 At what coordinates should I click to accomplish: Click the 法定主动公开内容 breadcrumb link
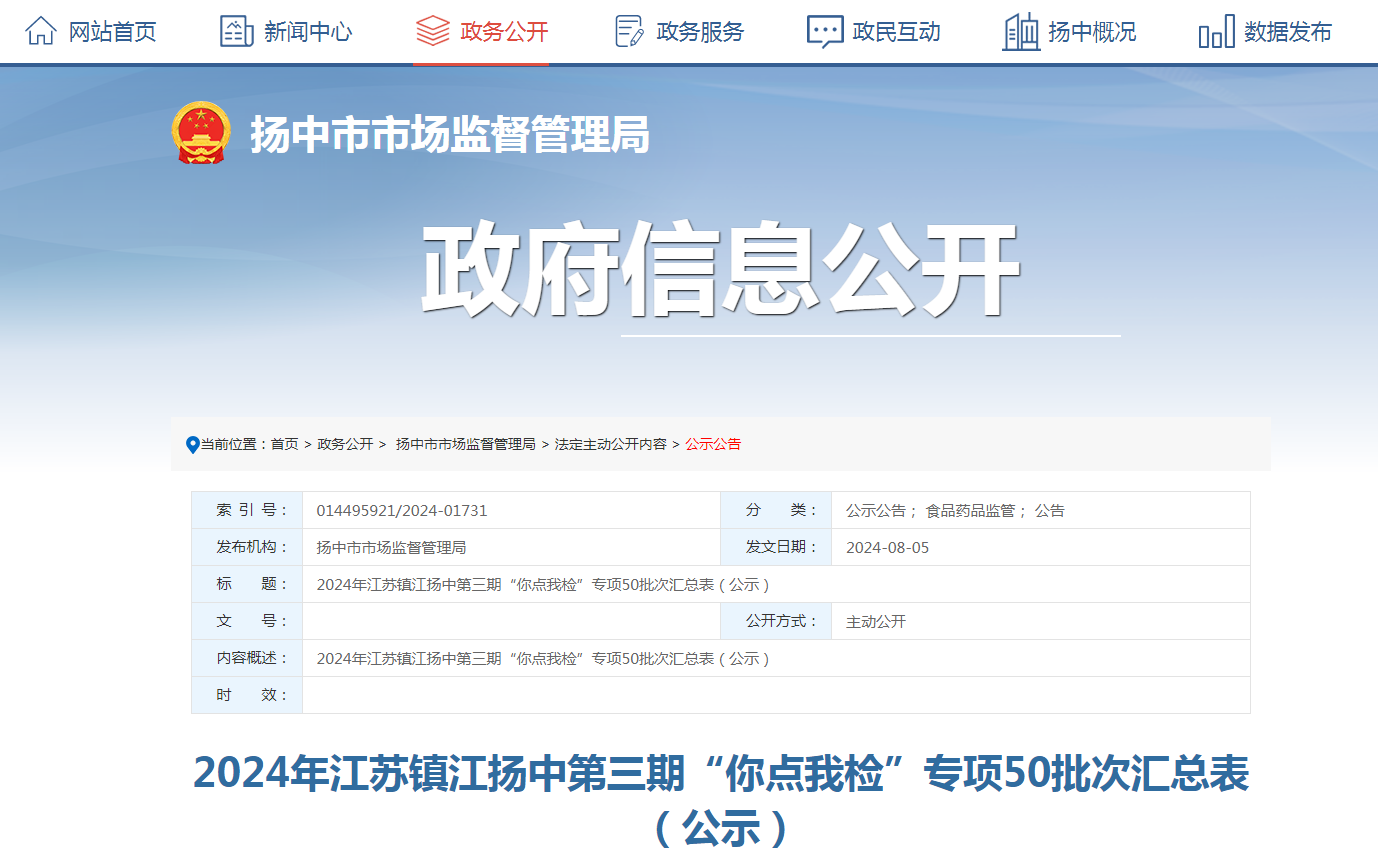click(x=611, y=444)
